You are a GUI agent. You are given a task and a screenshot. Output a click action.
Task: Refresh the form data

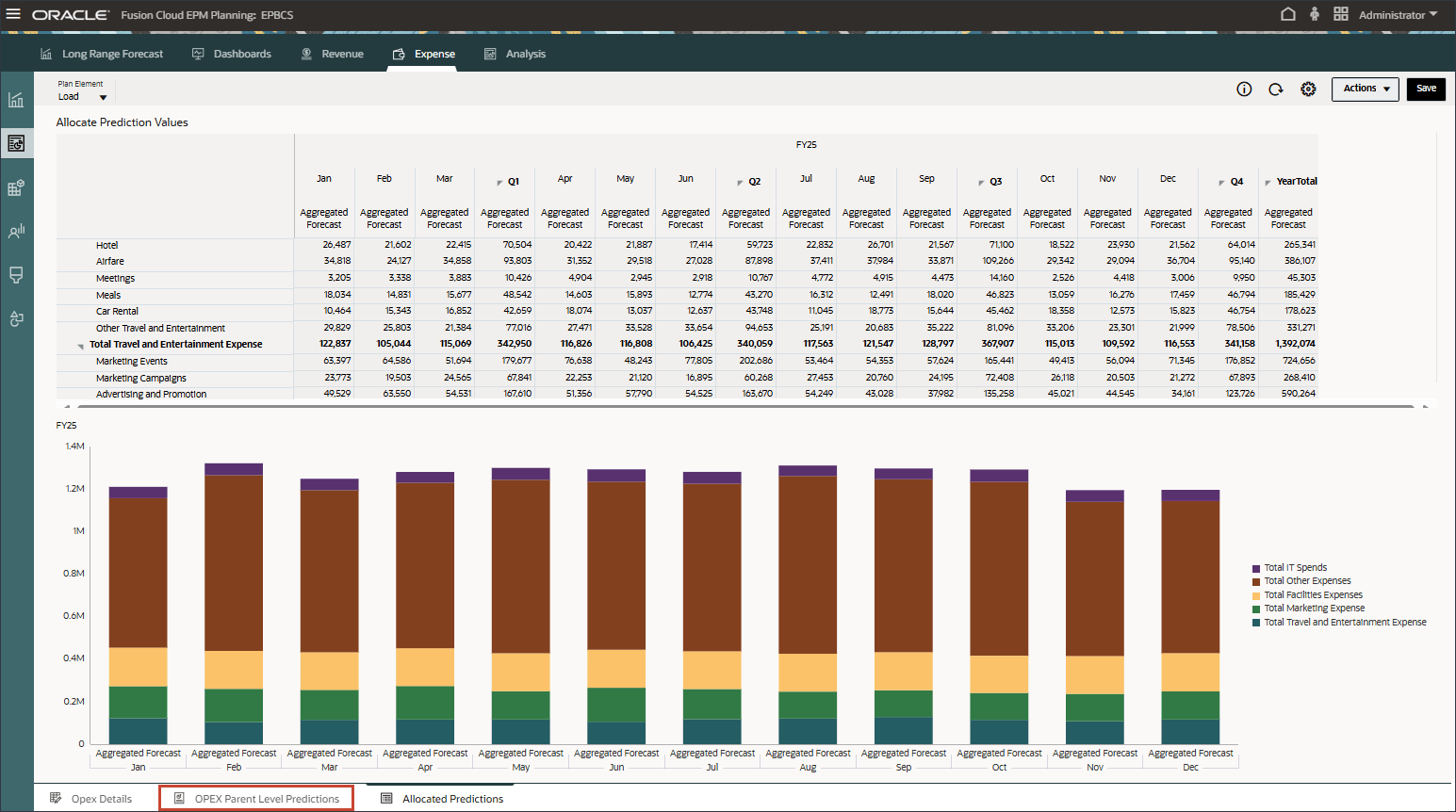[1275, 89]
